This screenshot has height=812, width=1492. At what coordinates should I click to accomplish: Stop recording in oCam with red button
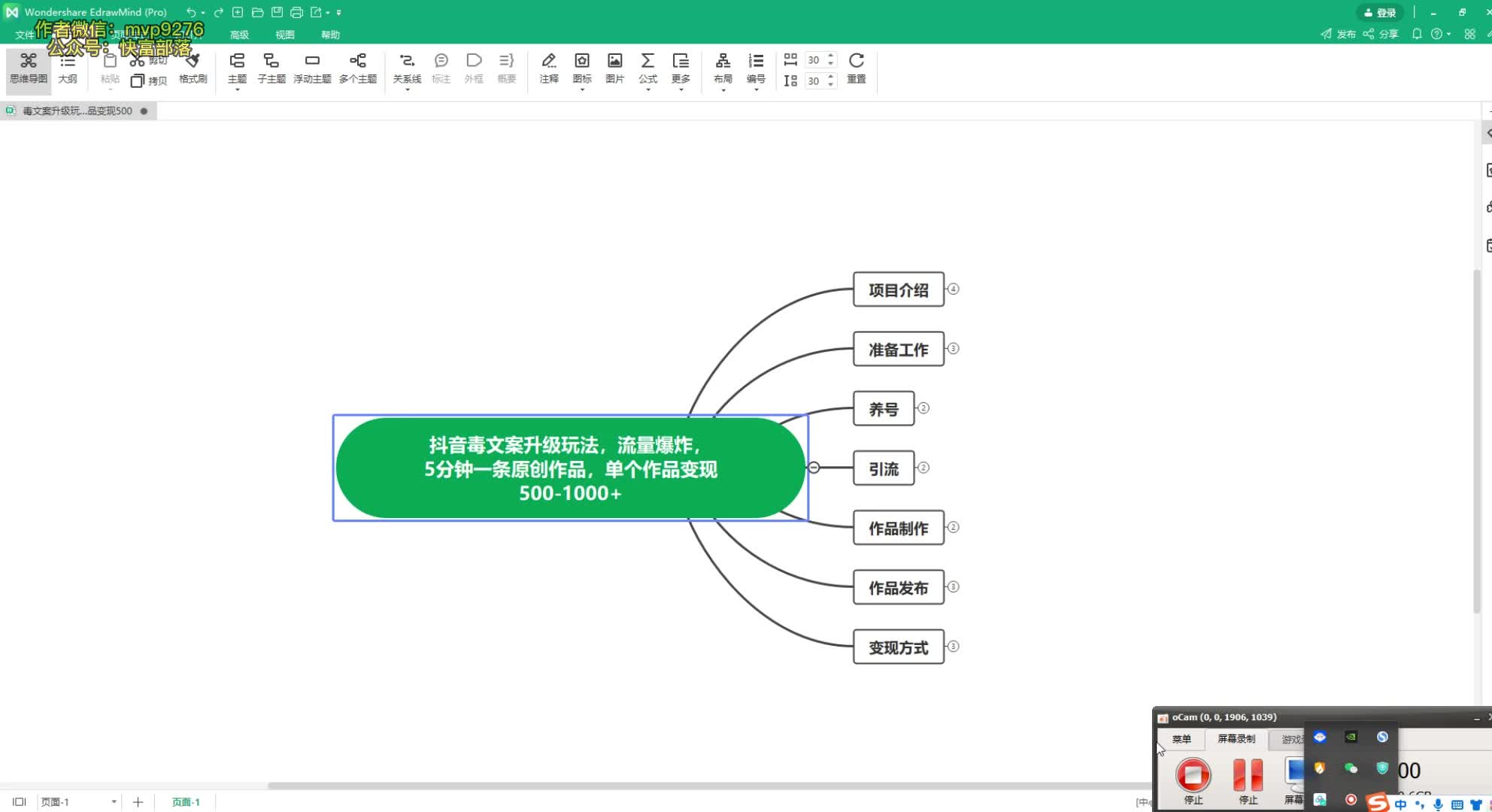[1193, 781]
